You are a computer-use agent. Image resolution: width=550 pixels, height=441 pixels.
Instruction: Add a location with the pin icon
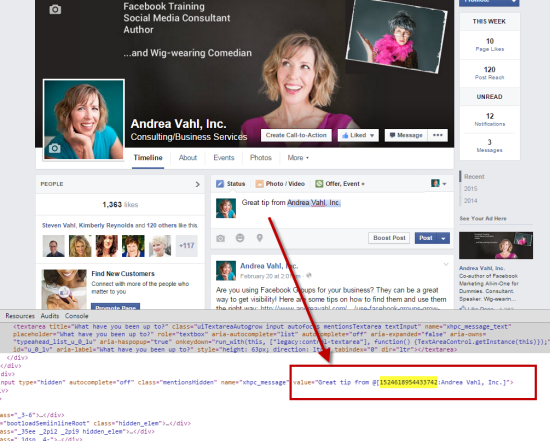(x=260, y=238)
